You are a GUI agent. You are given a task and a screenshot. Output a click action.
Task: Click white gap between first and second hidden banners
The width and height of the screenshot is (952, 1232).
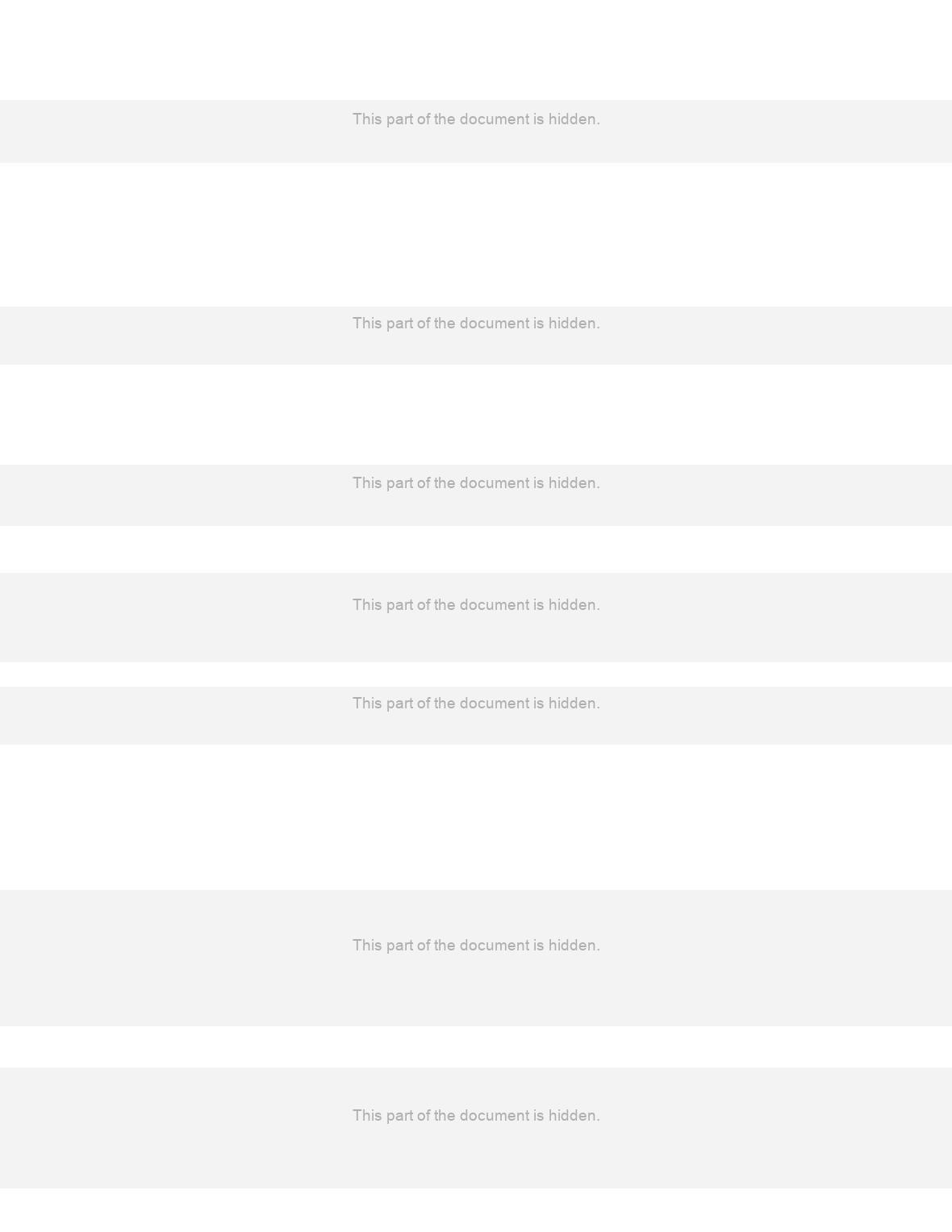click(476, 235)
